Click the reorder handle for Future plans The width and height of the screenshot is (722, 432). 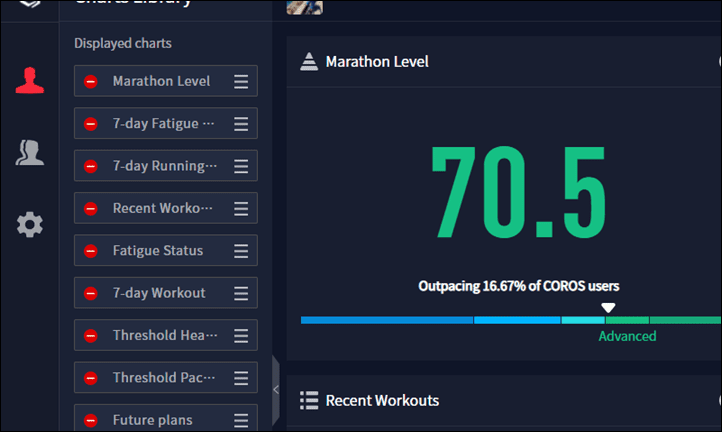coord(241,420)
